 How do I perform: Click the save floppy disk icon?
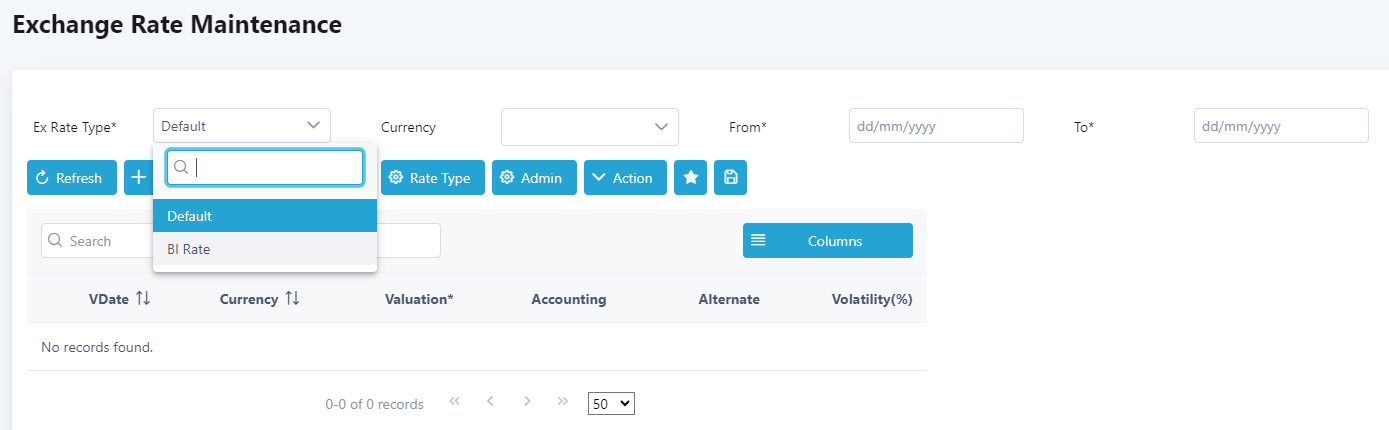pos(730,178)
